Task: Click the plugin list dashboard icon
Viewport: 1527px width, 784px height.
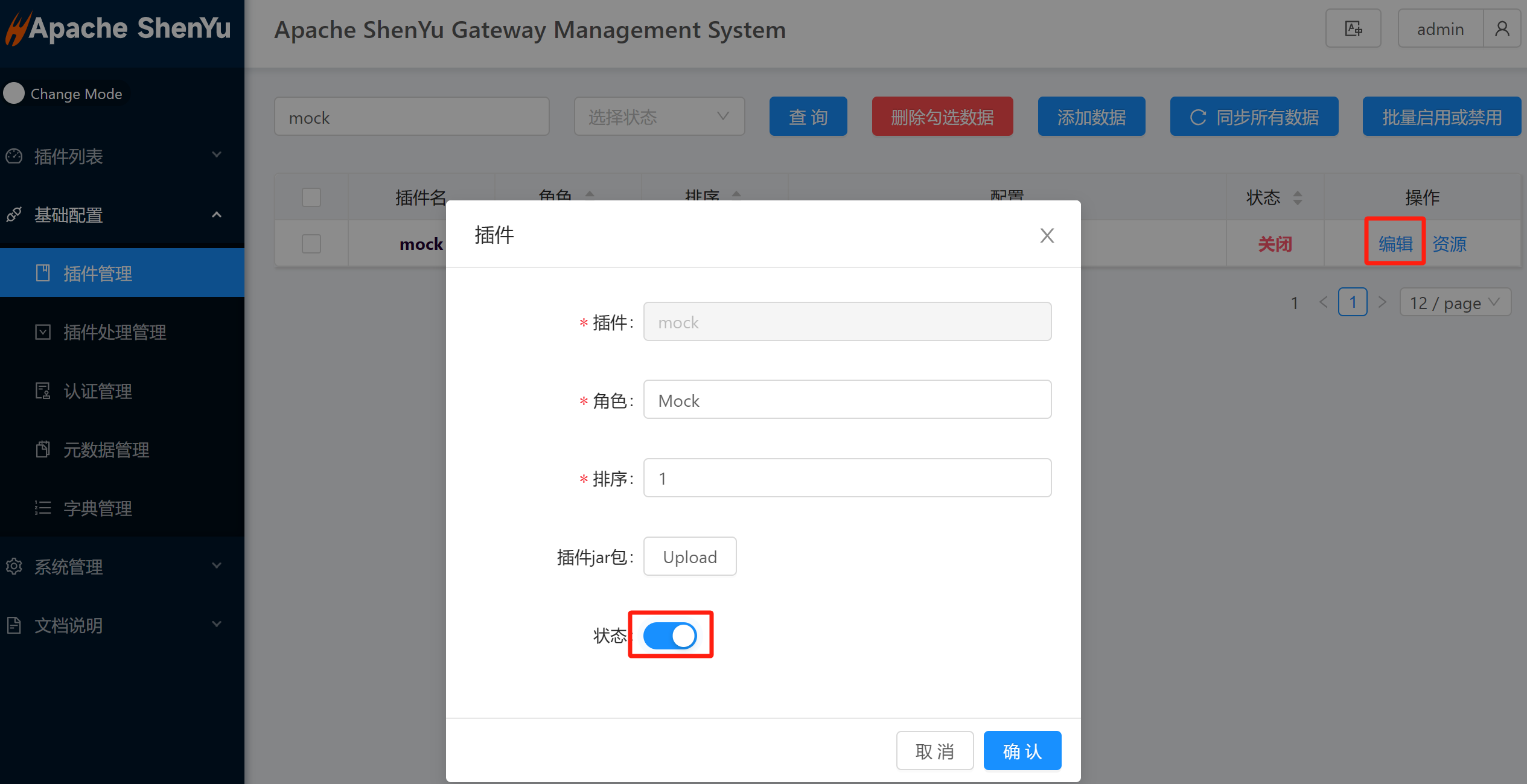Action: [14, 156]
